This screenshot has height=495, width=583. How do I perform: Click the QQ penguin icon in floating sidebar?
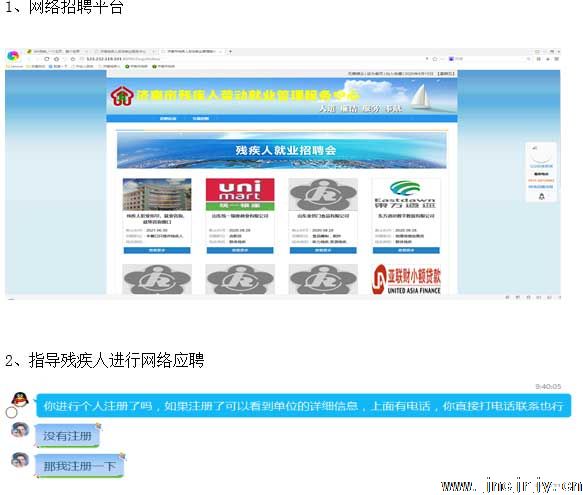(541, 196)
